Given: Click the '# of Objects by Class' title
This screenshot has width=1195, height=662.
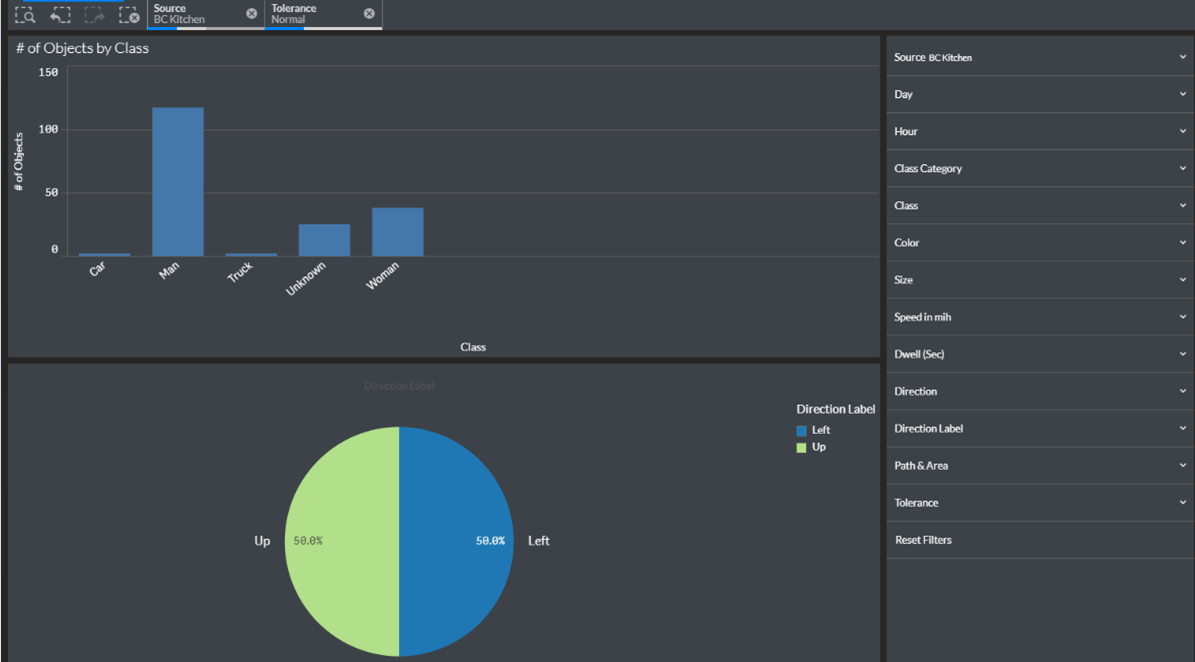Looking at the screenshot, I should (82, 48).
